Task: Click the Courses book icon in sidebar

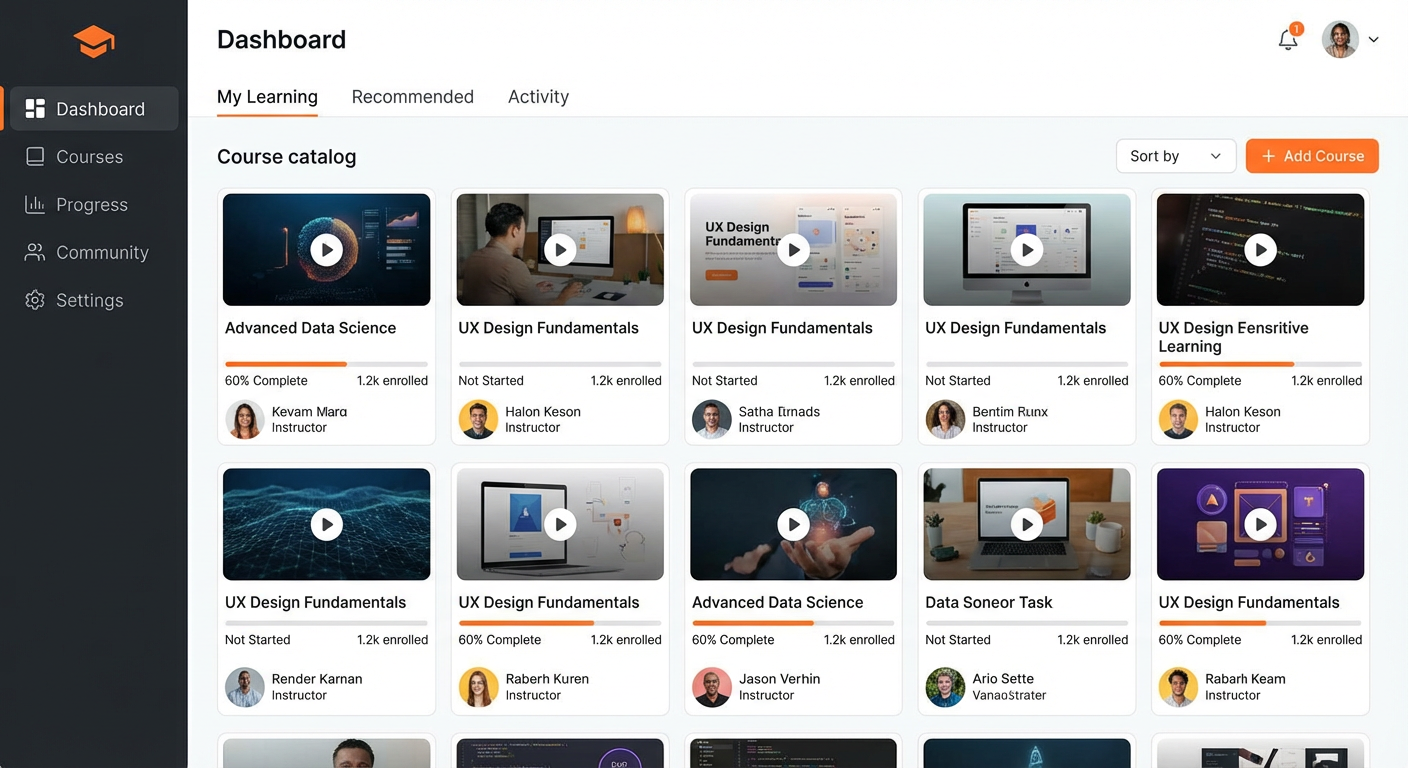Action: (x=35, y=157)
